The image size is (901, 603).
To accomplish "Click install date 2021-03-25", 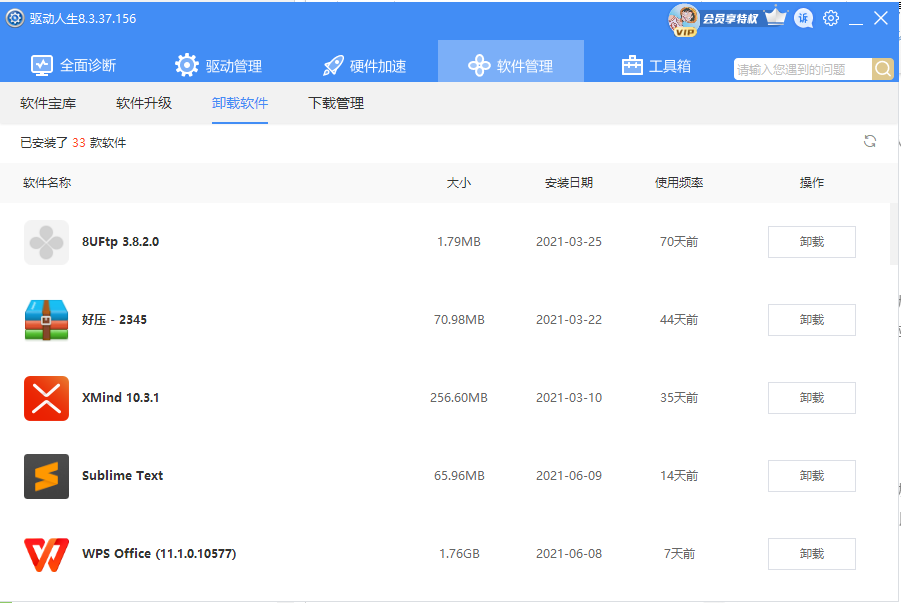I will [x=569, y=242].
